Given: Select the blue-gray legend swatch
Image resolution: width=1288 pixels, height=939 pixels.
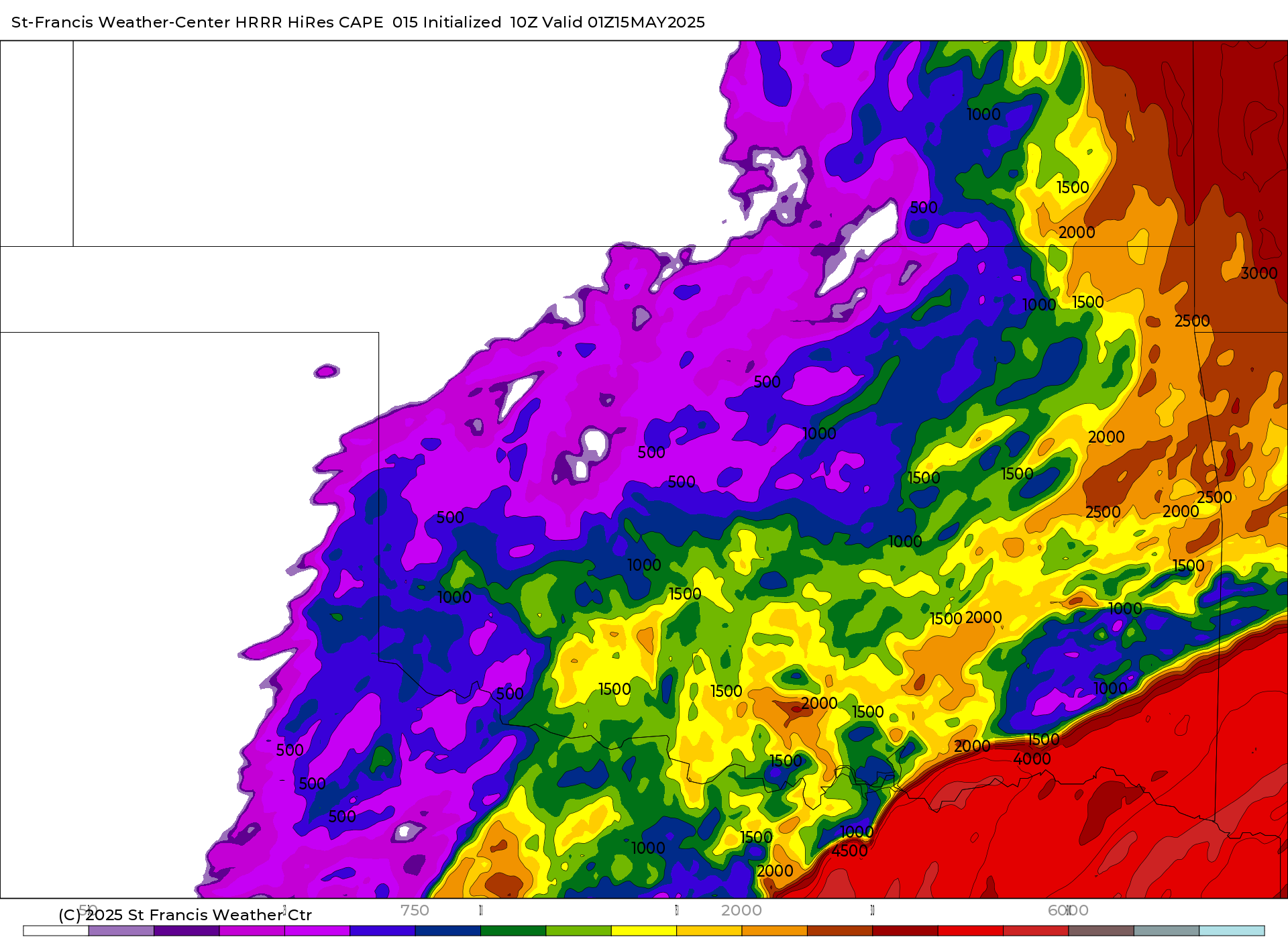Looking at the screenshot, I should point(1167,930).
